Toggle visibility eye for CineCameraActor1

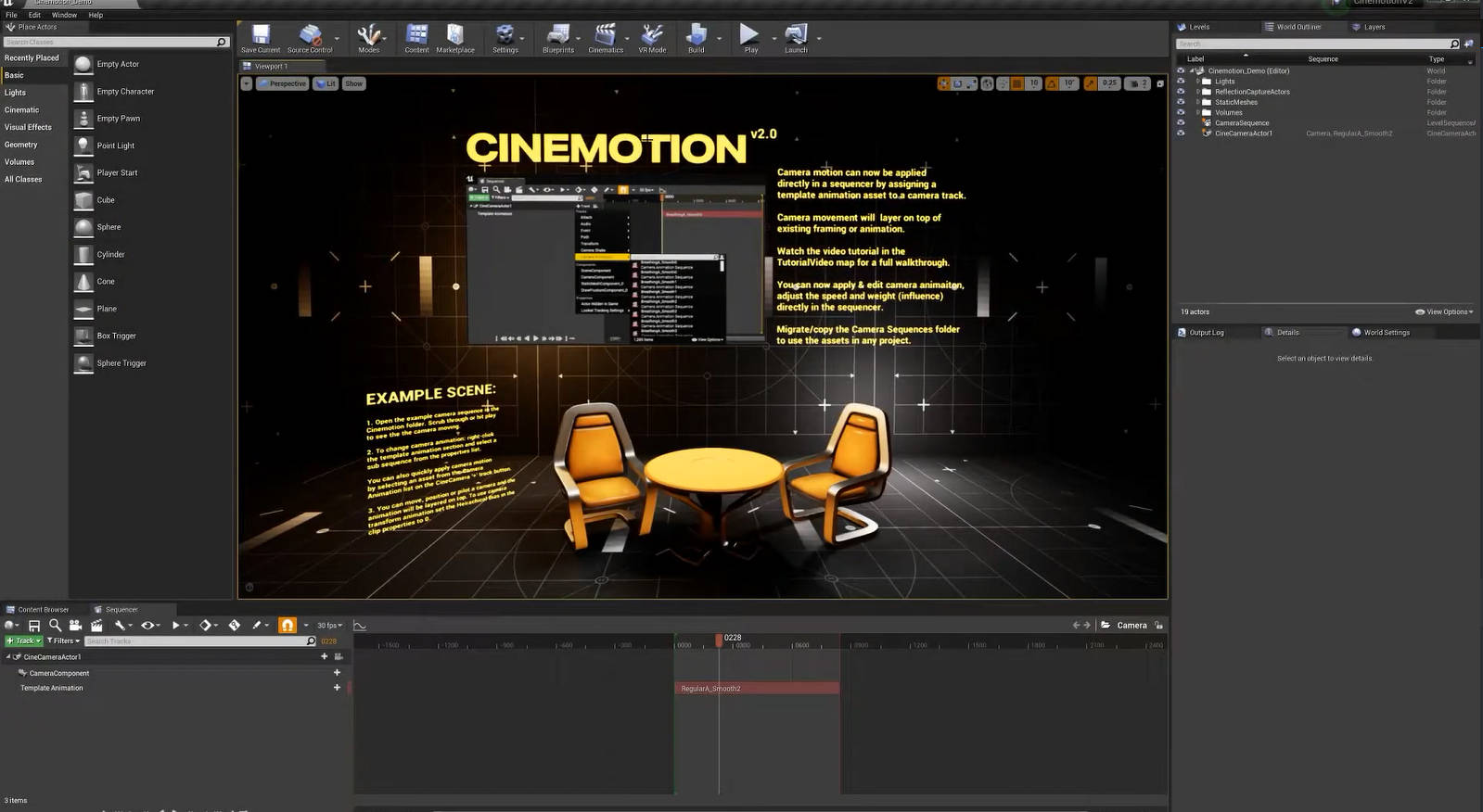[x=1181, y=133]
